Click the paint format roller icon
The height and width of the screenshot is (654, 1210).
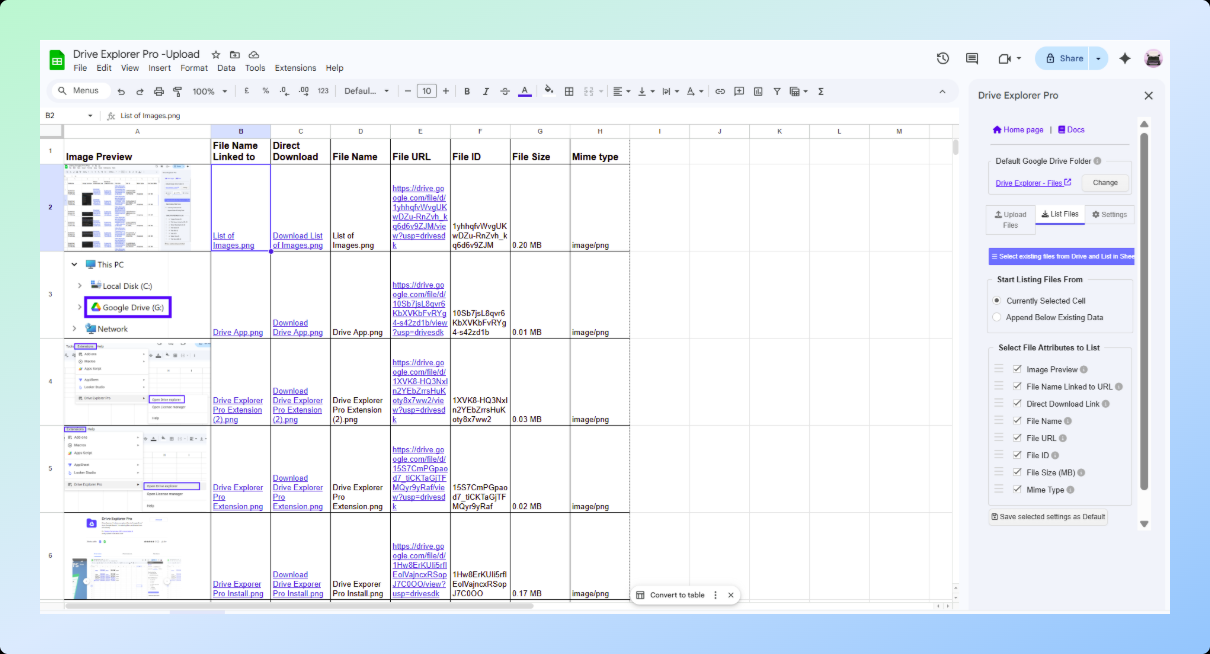[178, 91]
